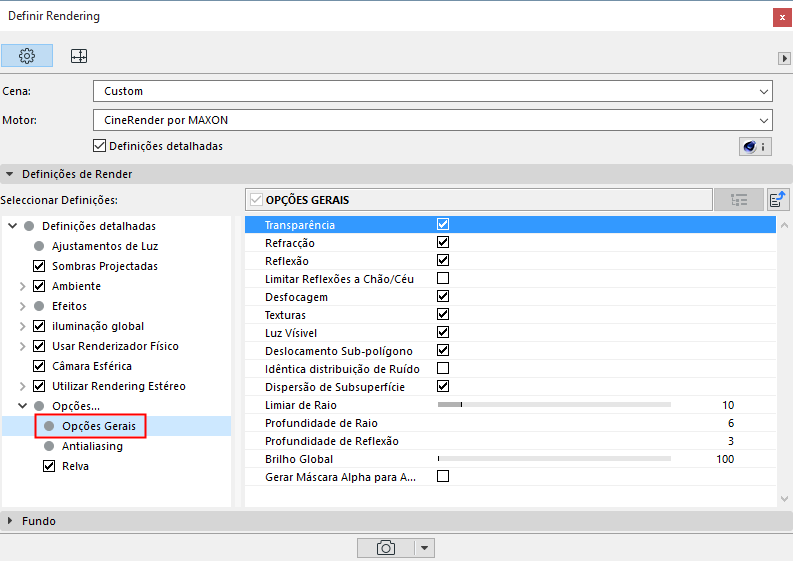Click the list view settings icon
This screenshot has width=793, height=561.
(x=739, y=200)
